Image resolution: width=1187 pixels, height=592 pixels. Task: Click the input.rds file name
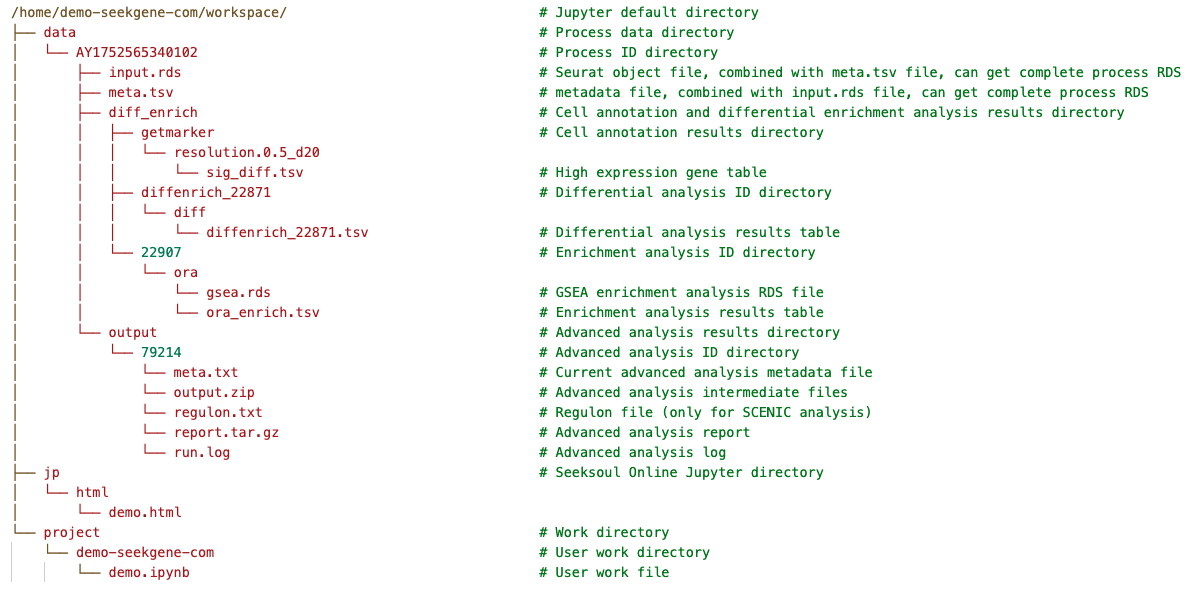pos(145,73)
